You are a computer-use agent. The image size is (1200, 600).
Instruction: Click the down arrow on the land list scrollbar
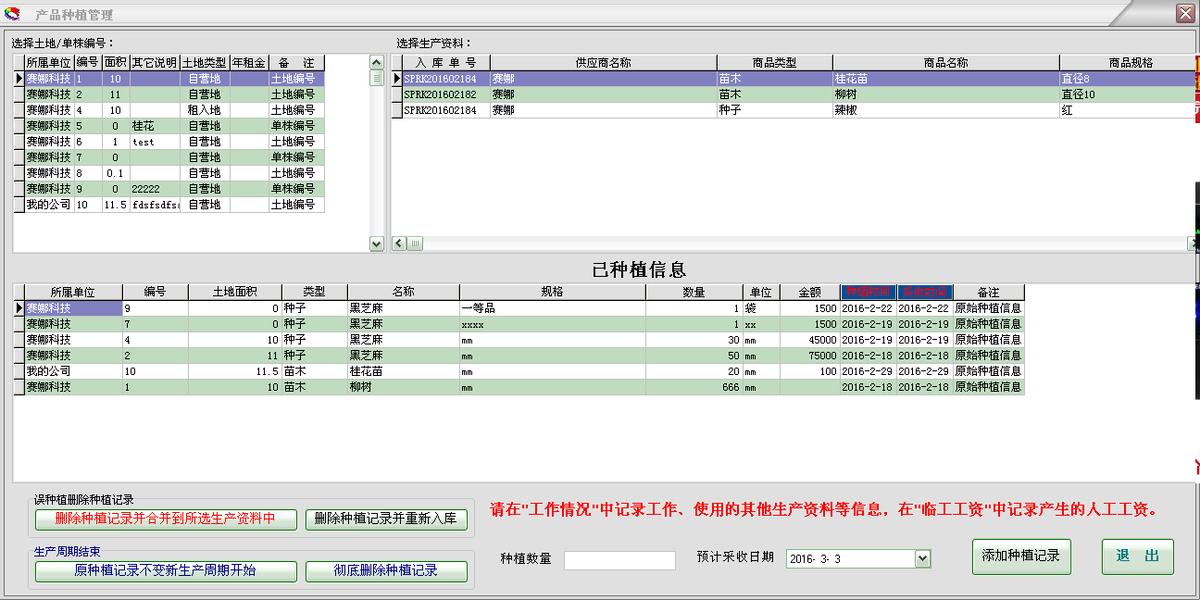[378, 244]
